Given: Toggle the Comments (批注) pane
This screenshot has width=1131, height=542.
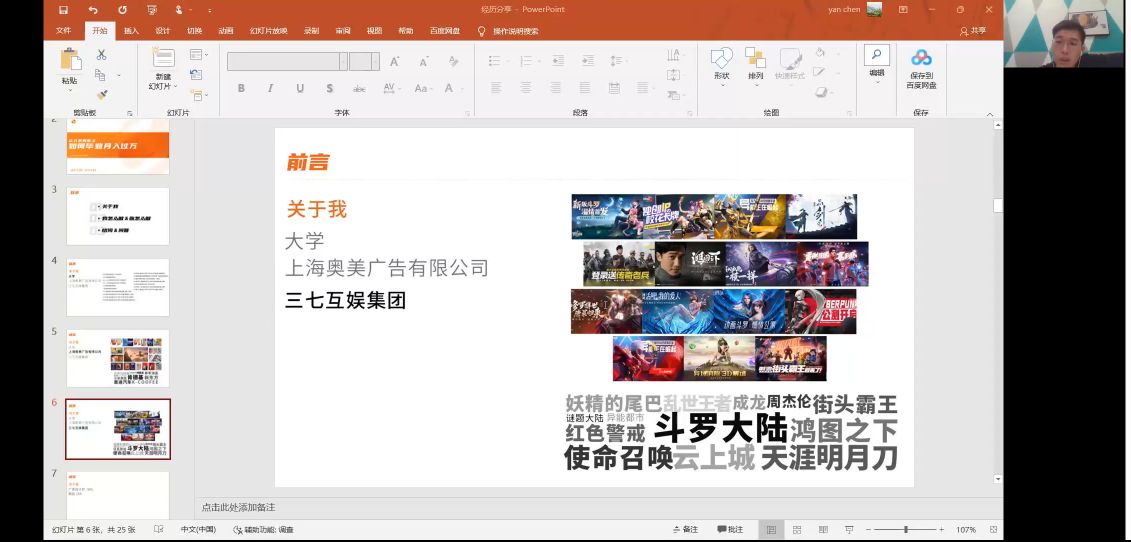Looking at the screenshot, I should tap(730, 530).
